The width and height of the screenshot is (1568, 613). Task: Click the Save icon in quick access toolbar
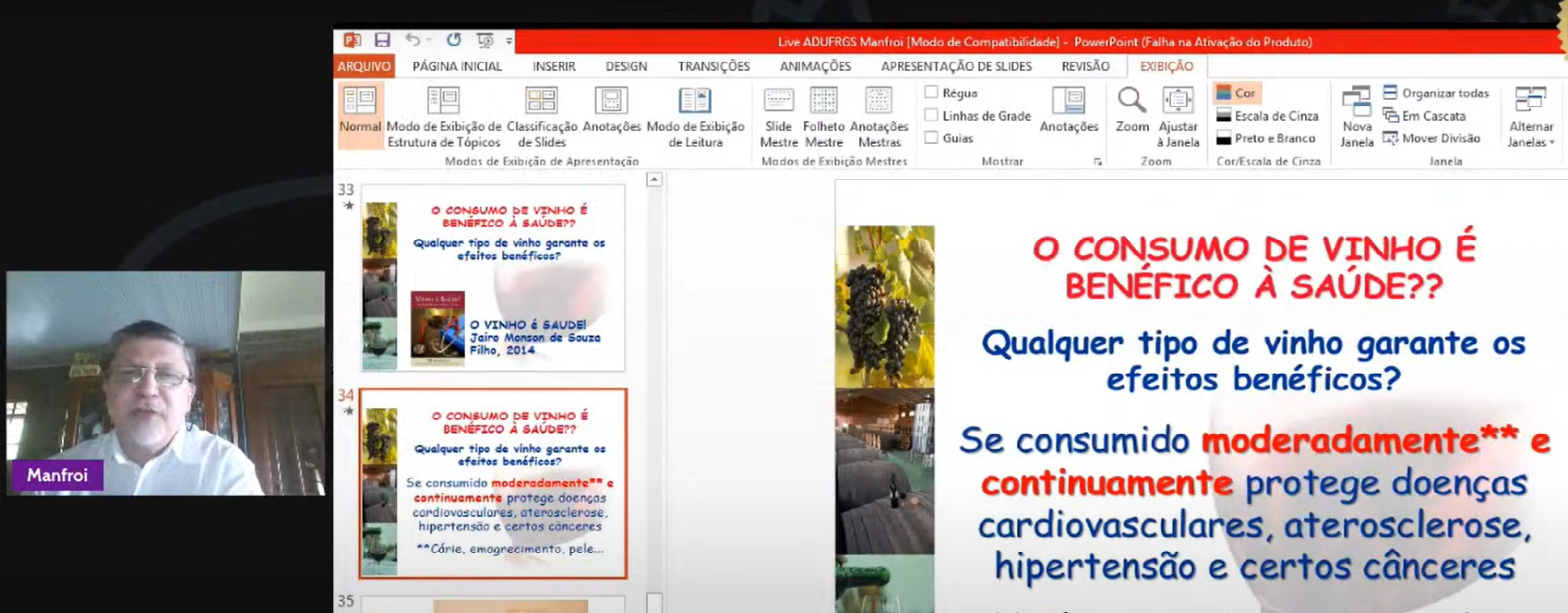(x=382, y=41)
